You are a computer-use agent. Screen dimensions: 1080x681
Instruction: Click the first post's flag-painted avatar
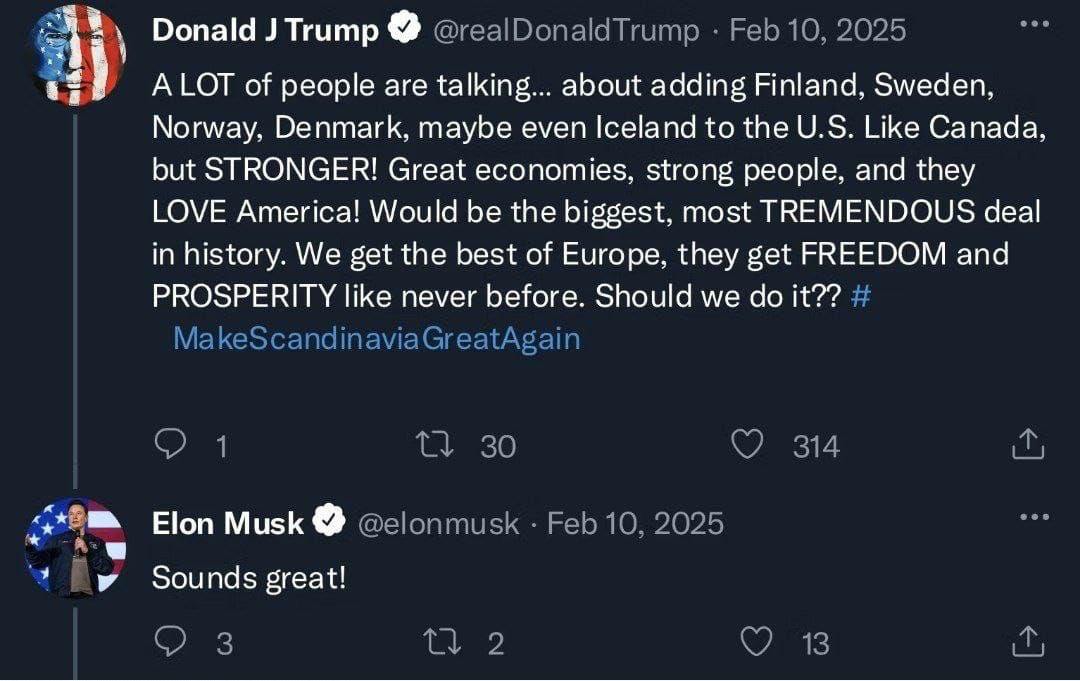(77, 54)
